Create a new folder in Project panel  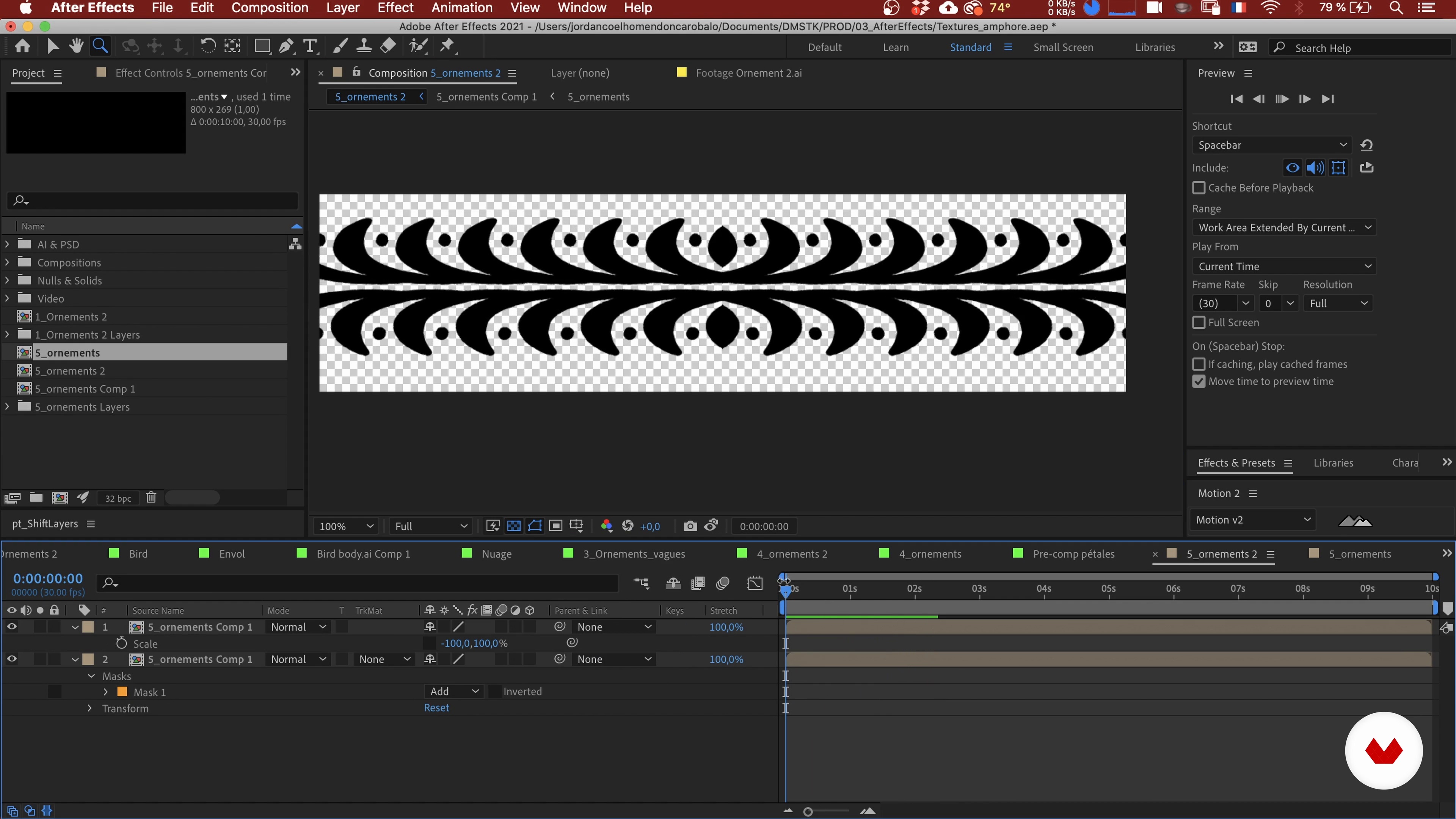36,497
